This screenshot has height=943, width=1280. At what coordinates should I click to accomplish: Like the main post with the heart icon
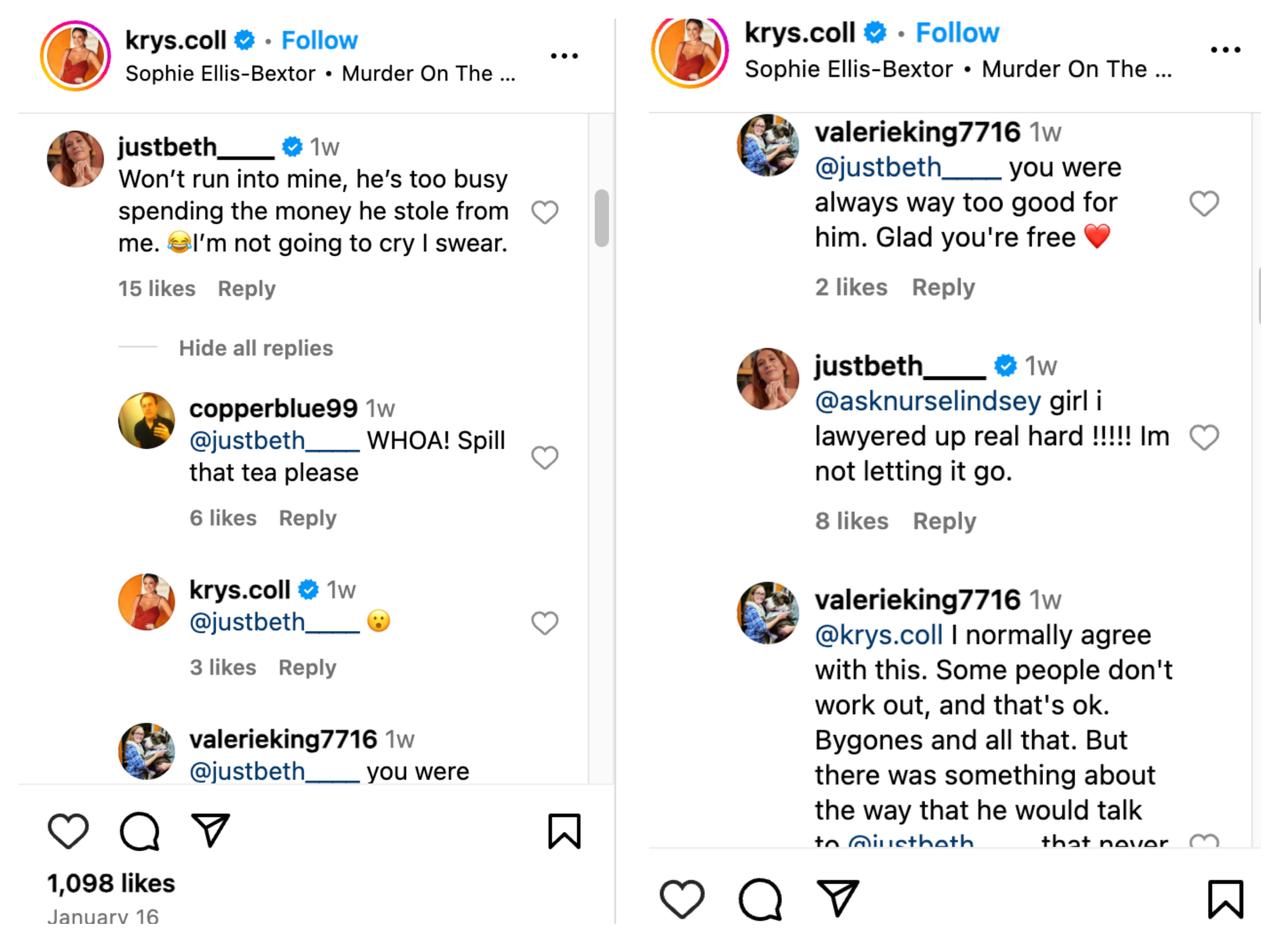pyautogui.click(x=68, y=830)
